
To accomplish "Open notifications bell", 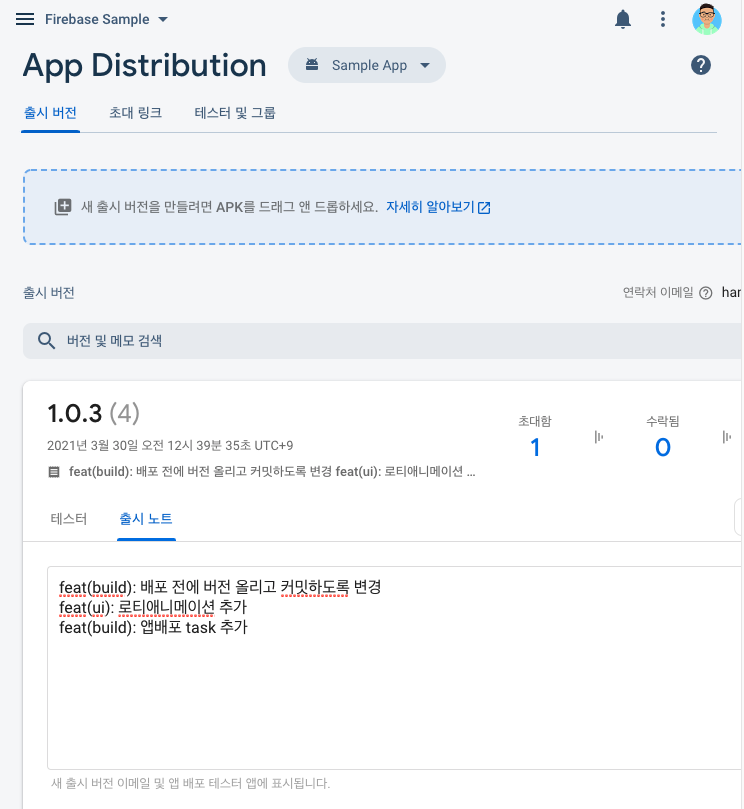I will pos(623,20).
